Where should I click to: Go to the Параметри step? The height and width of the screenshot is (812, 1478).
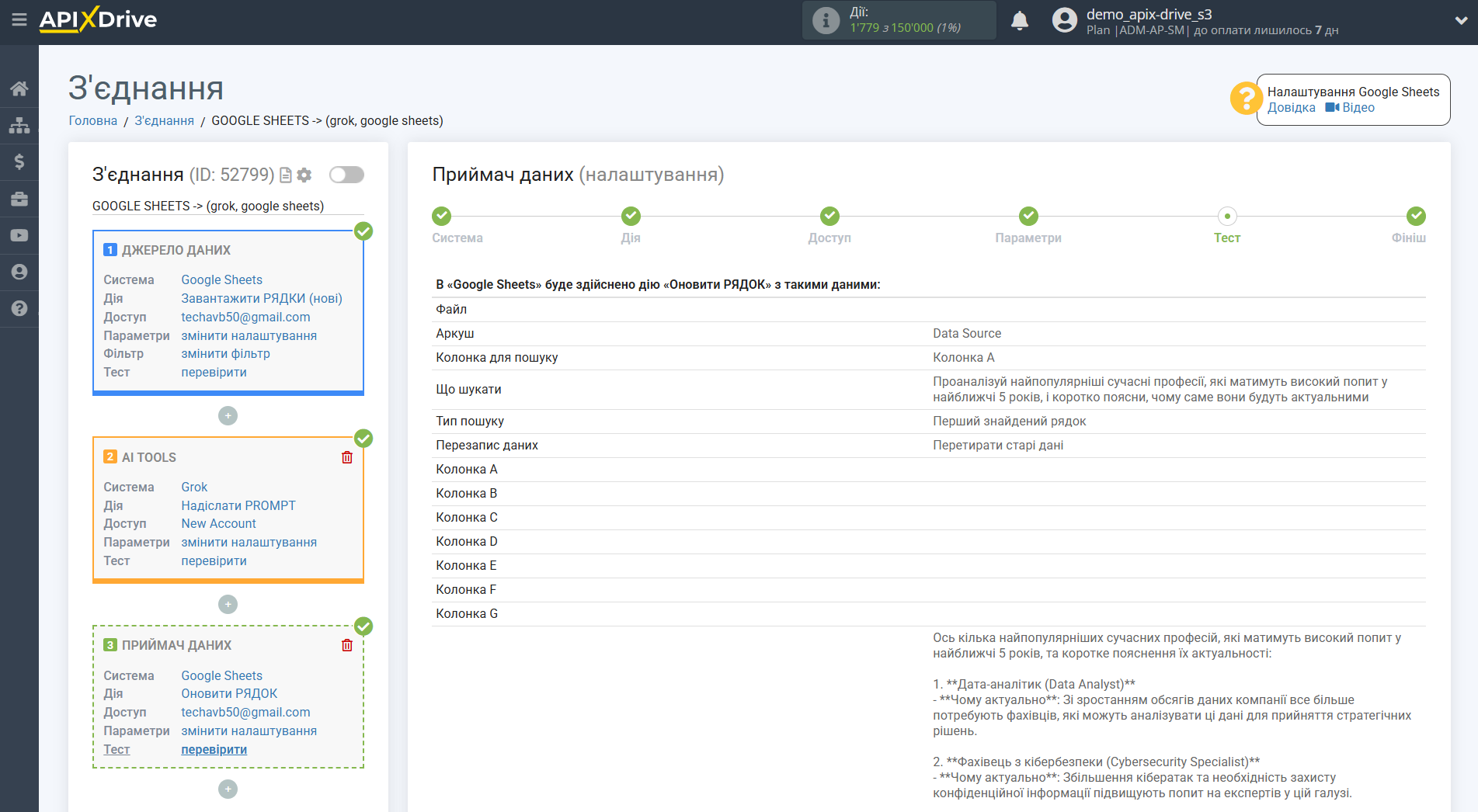pos(1028,217)
